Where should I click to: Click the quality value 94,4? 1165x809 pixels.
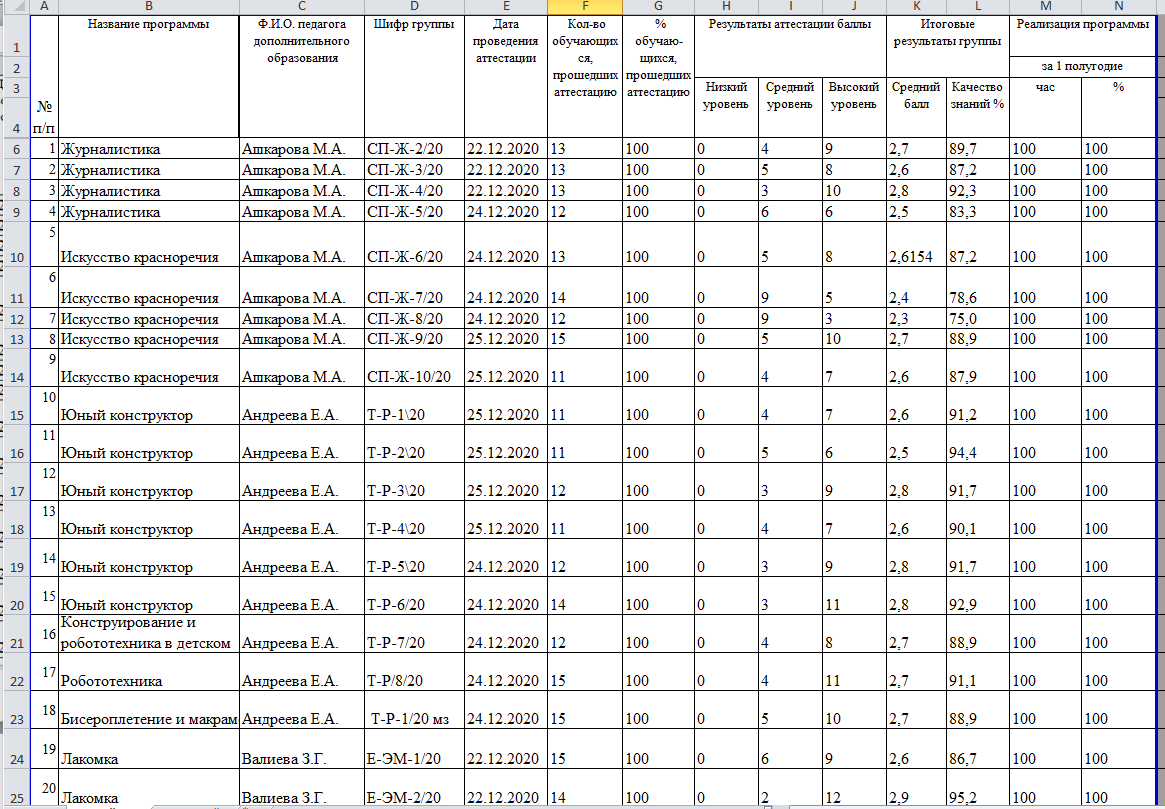[978, 444]
